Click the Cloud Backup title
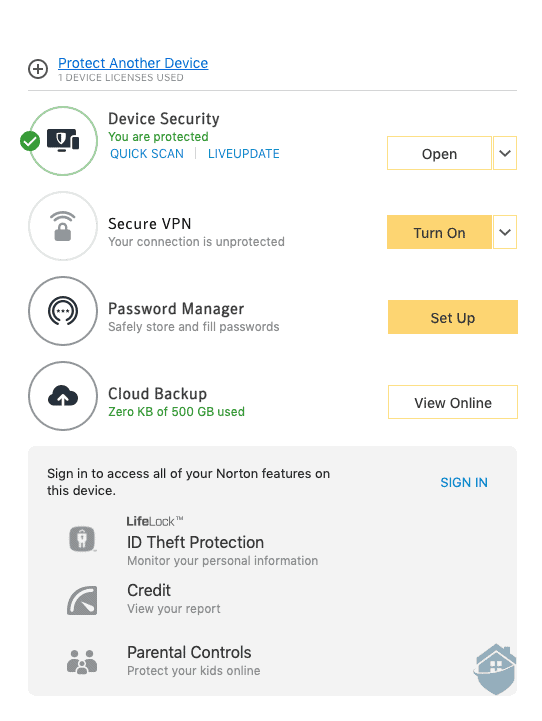Image resolution: width=542 pixels, height=721 pixels. click(157, 394)
